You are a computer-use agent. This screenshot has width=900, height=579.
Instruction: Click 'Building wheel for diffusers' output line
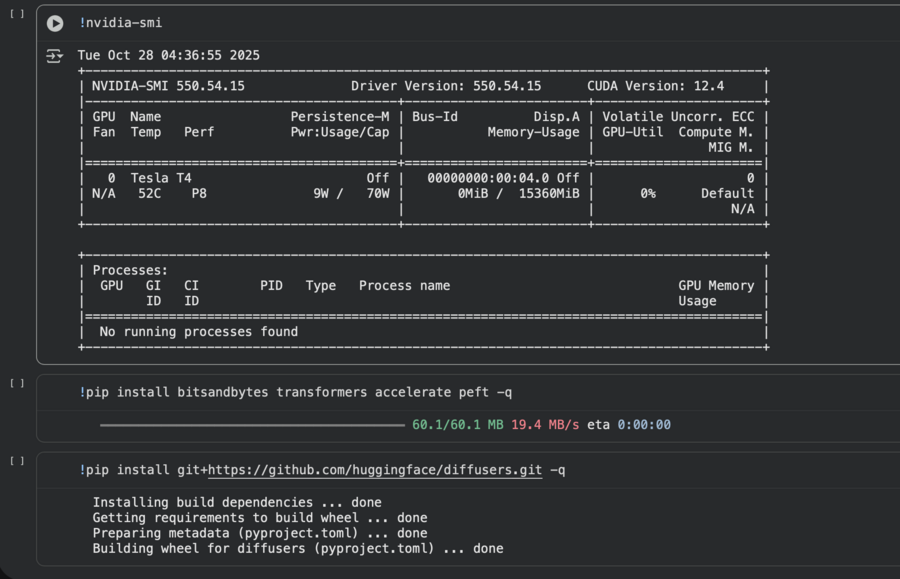pyautogui.click(x=297, y=548)
